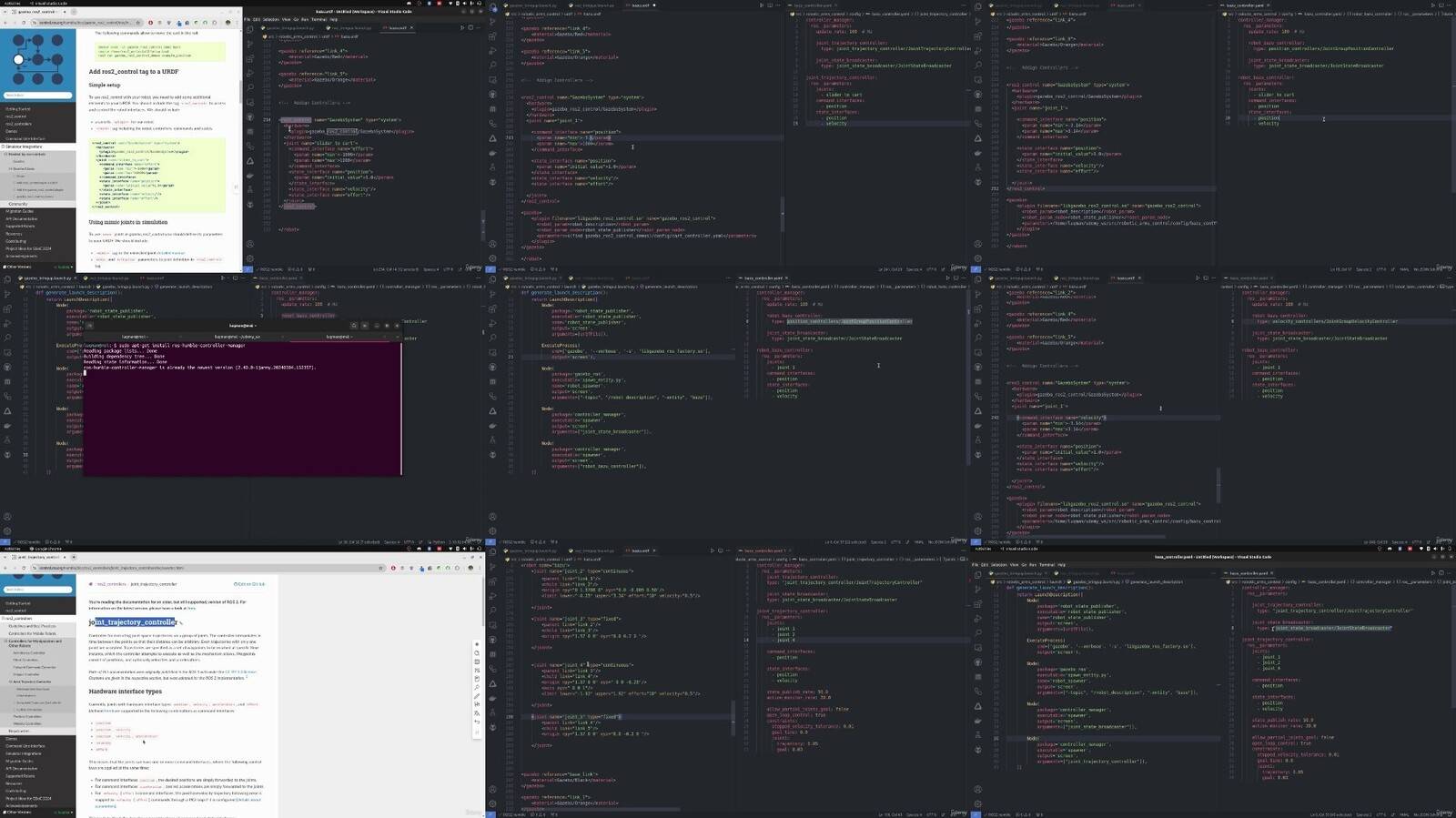
Task: Follow here link in ROS 2 version notice
Action: coord(192,608)
